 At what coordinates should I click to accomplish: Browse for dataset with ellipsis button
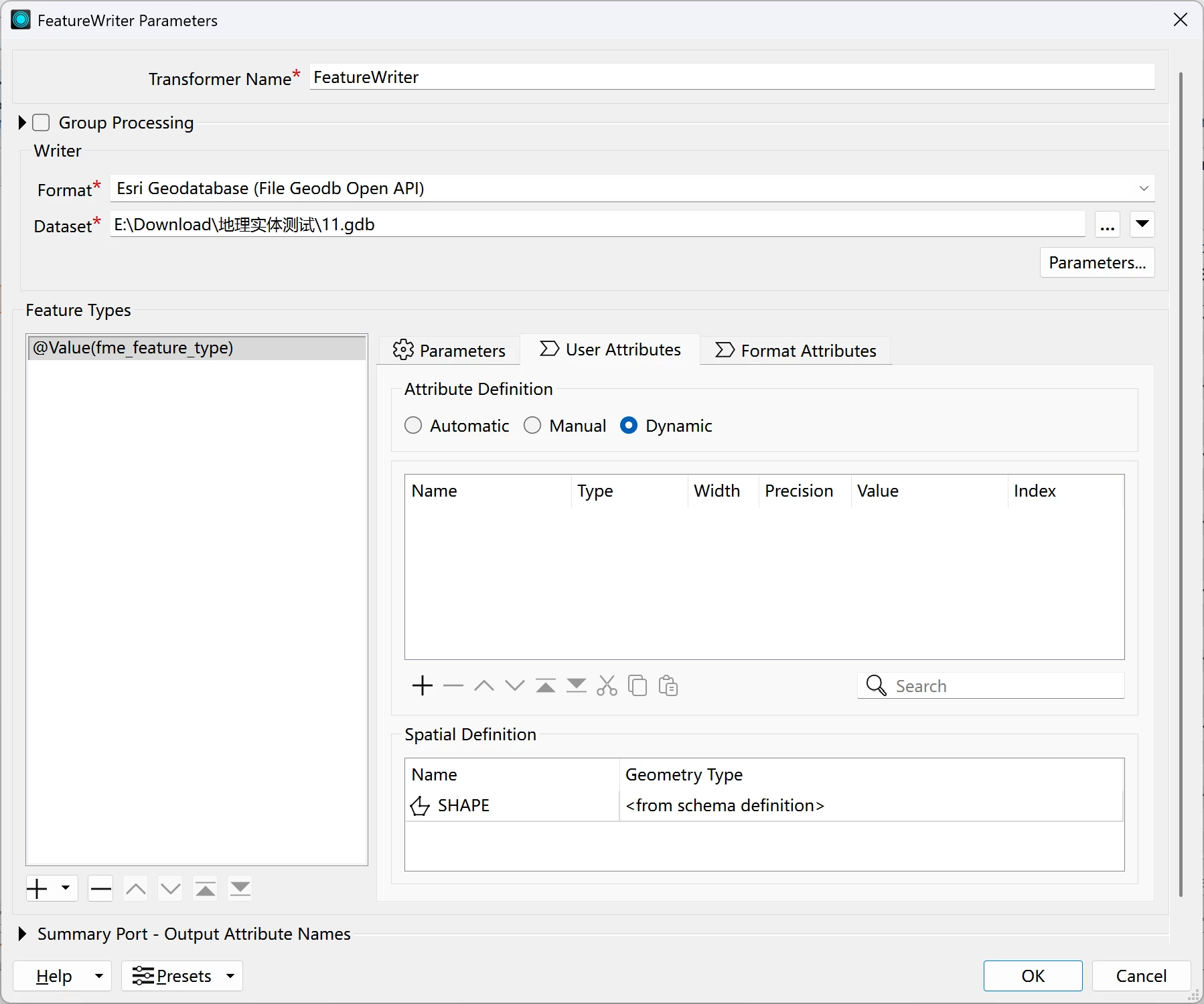pyautogui.click(x=1108, y=224)
